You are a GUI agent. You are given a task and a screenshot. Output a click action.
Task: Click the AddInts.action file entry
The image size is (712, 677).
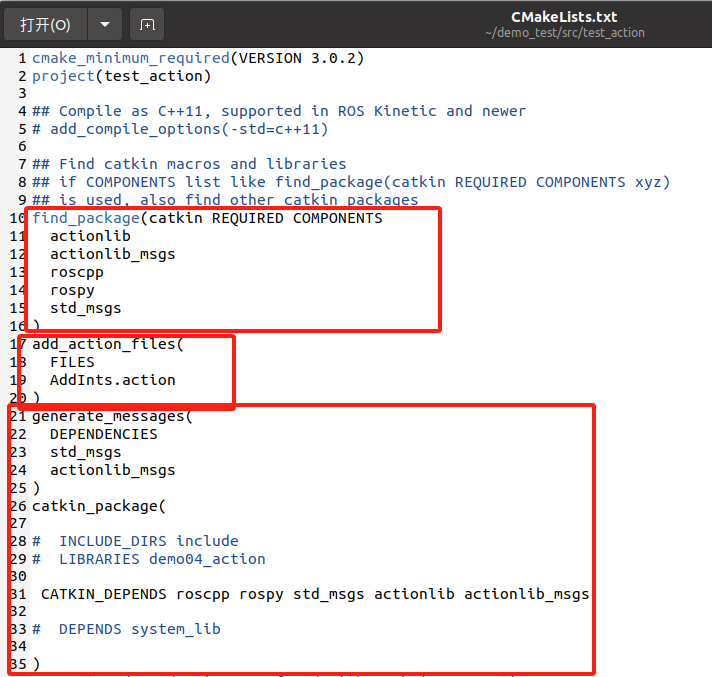coord(112,380)
